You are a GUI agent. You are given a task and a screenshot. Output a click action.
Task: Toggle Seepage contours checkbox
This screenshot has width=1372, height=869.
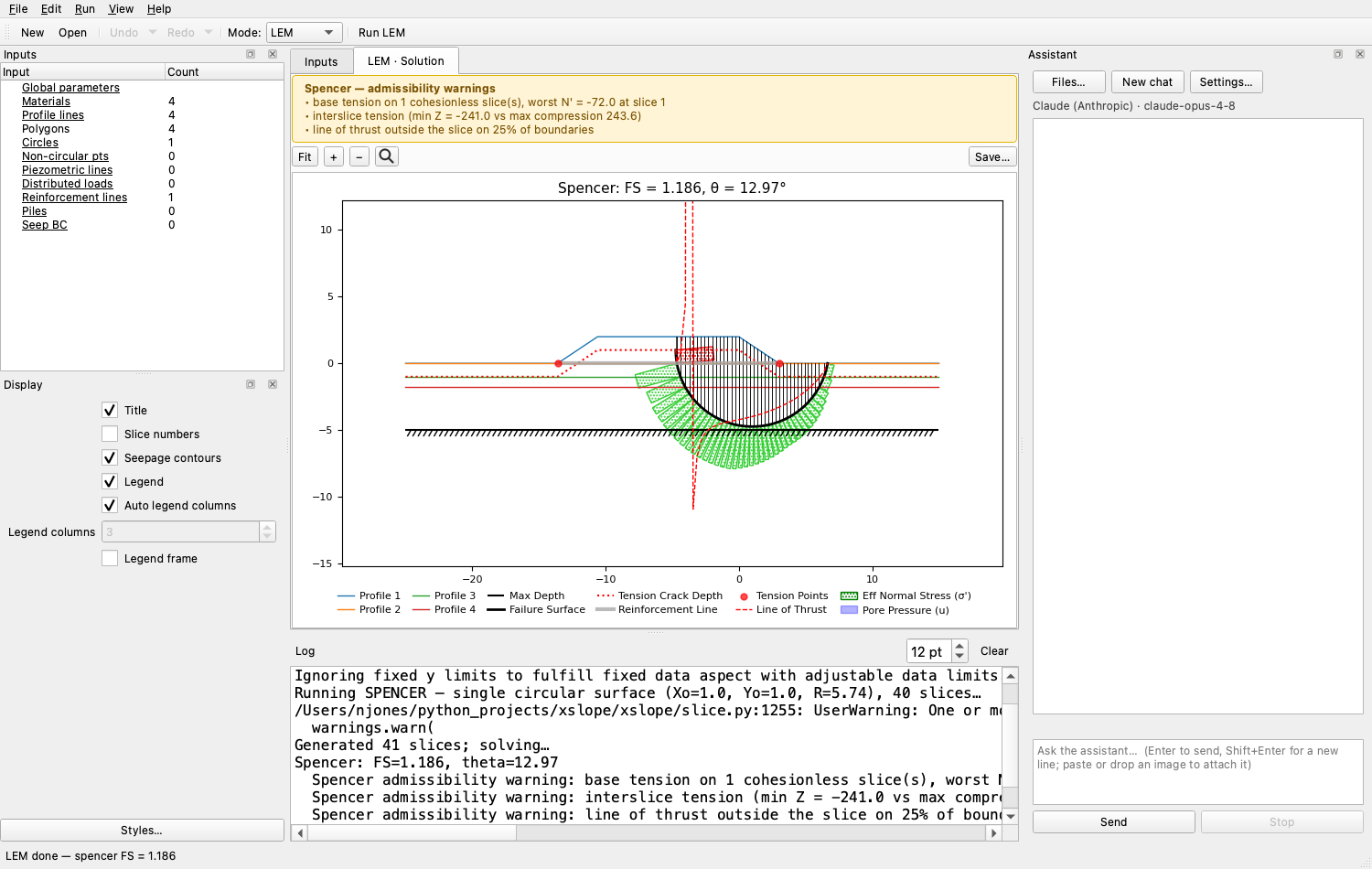pyautogui.click(x=110, y=457)
